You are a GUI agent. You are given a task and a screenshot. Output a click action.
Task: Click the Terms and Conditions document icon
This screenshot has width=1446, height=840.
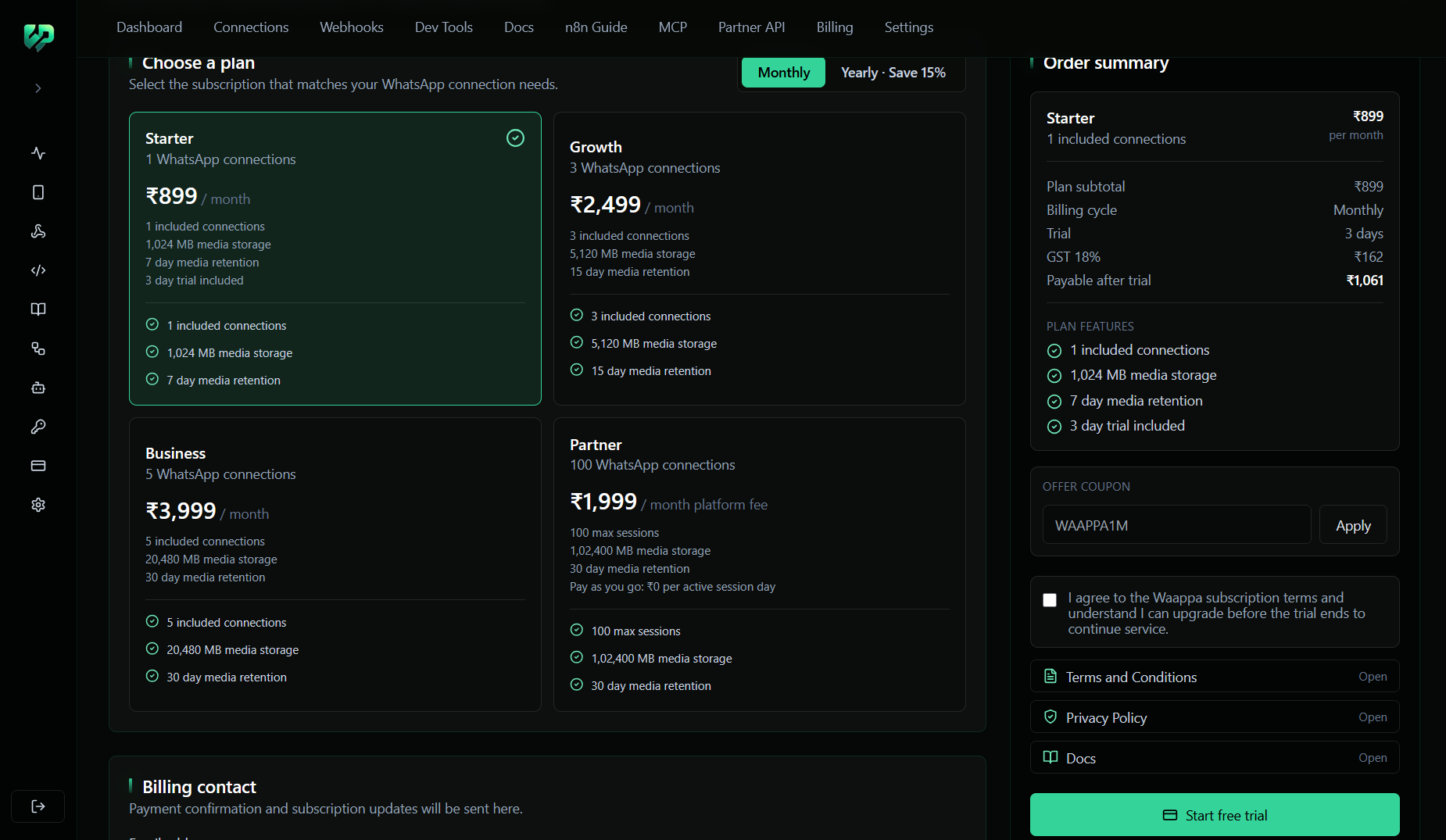click(x=1050, y=677)
